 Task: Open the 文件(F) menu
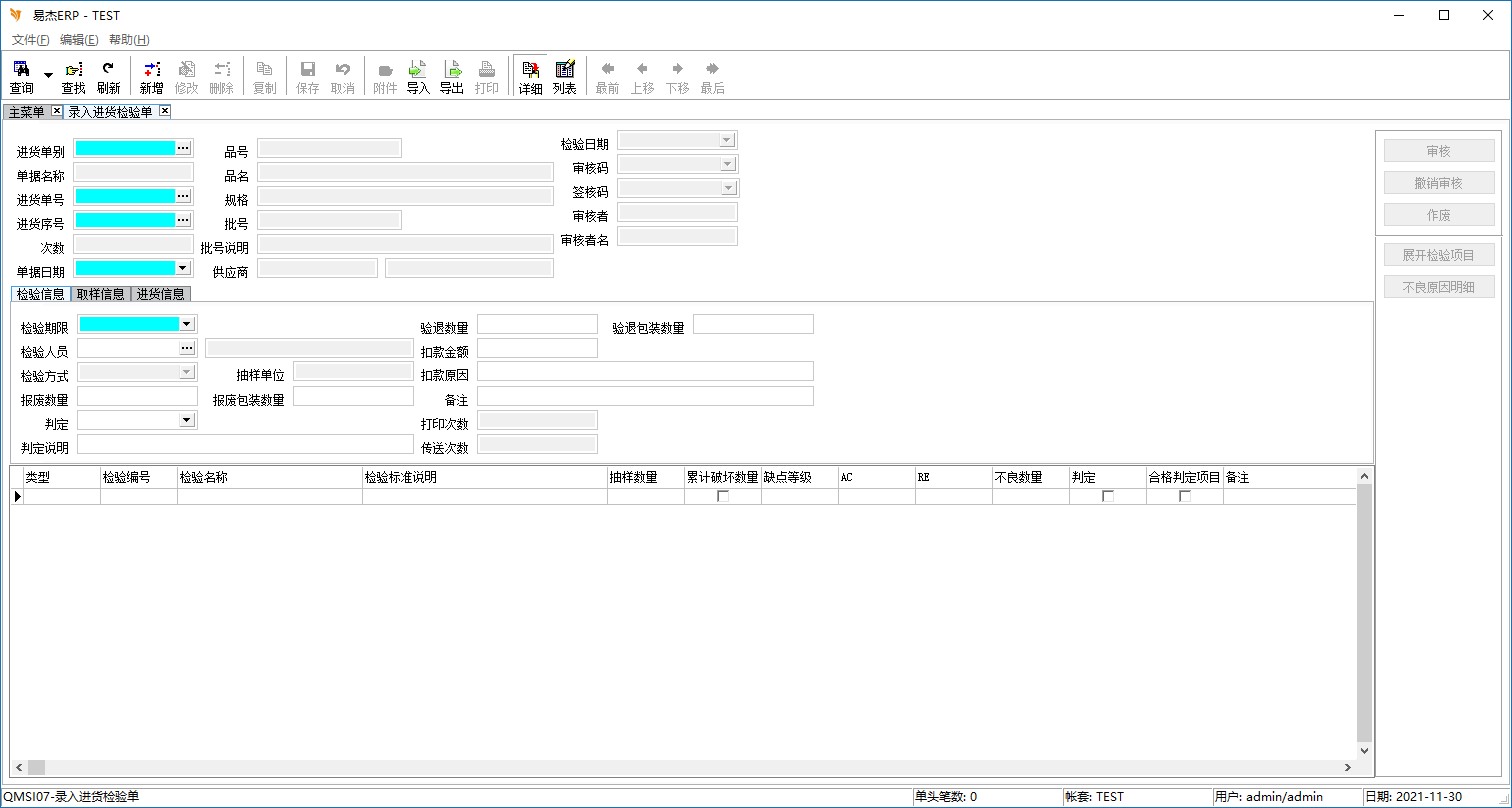click(30, 40)
